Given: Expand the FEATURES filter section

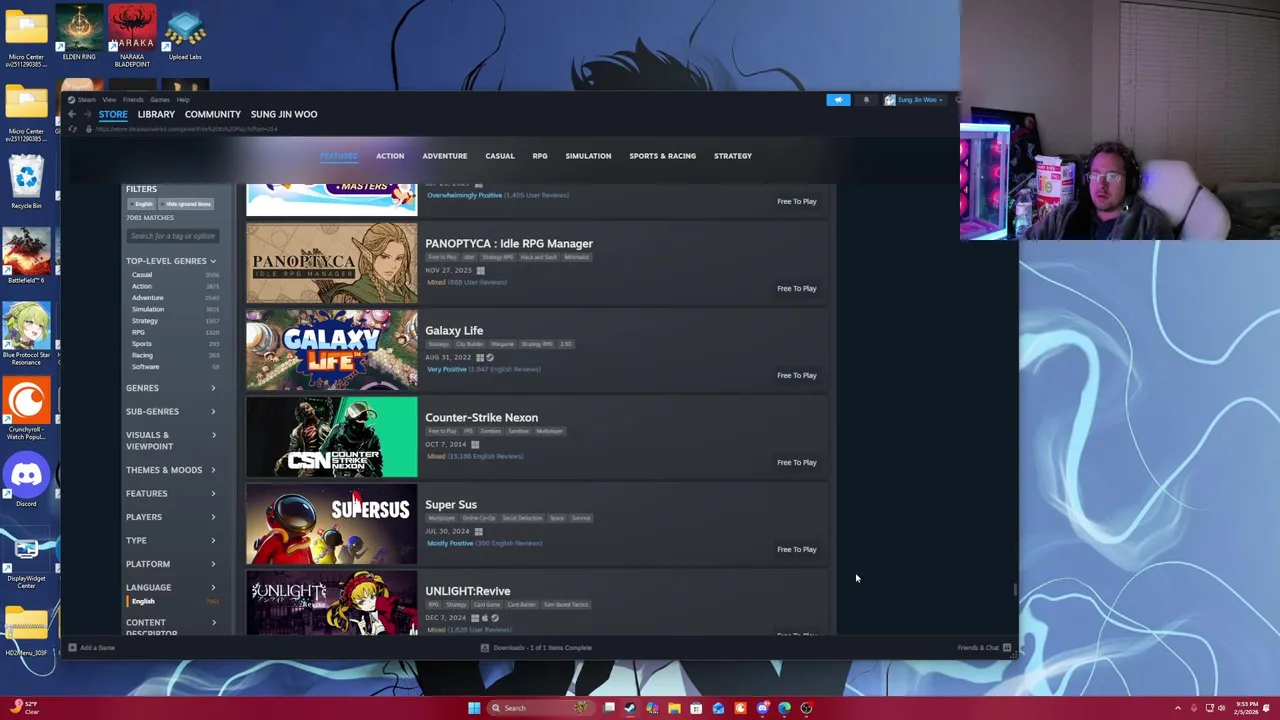Looking at the screenshot, I should coord(171,493).
